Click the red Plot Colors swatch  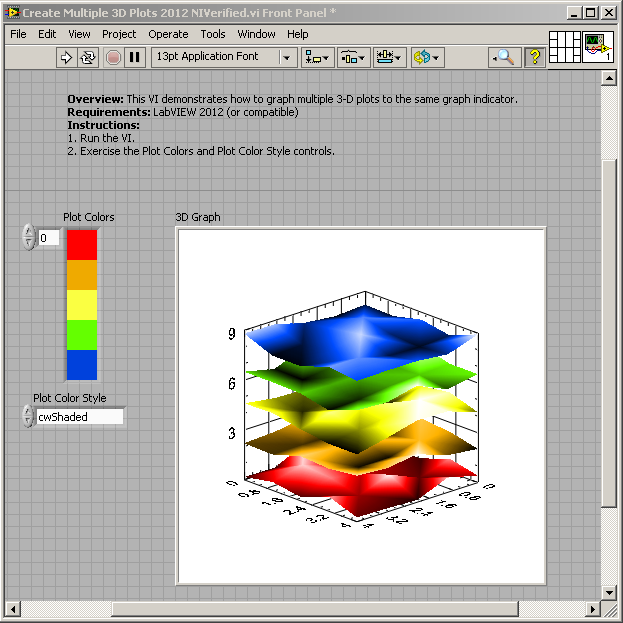click(82, 245)
